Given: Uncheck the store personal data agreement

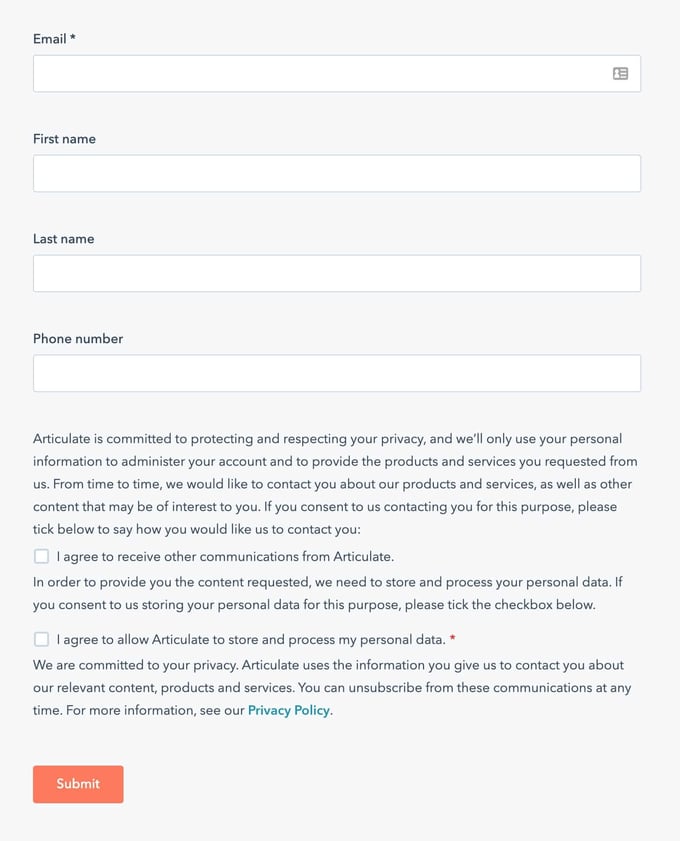Looking at the screenshot, I should click(x=41, y=638).
